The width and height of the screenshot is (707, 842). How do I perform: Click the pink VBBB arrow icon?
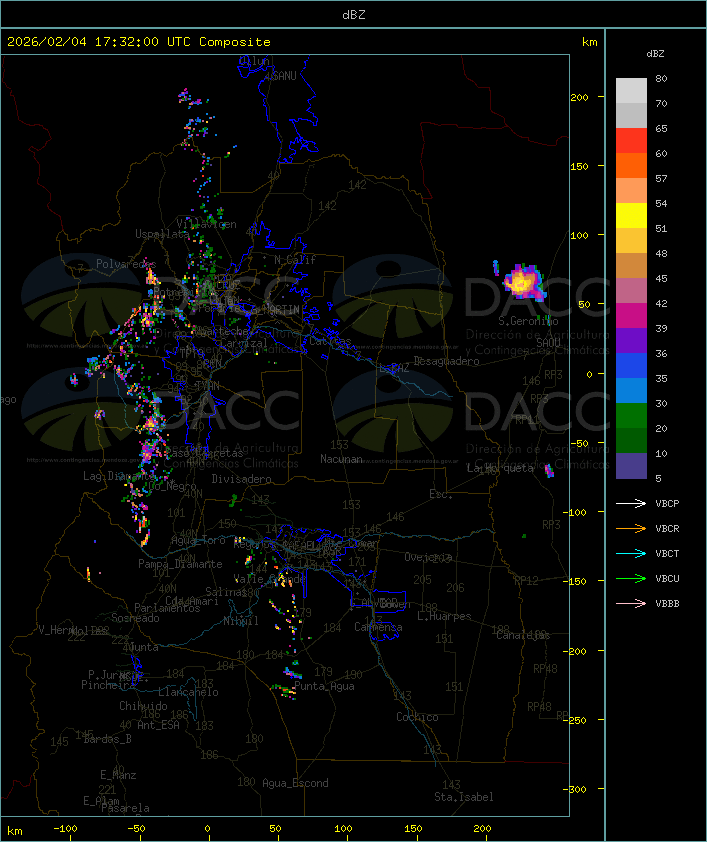(631, 604)
